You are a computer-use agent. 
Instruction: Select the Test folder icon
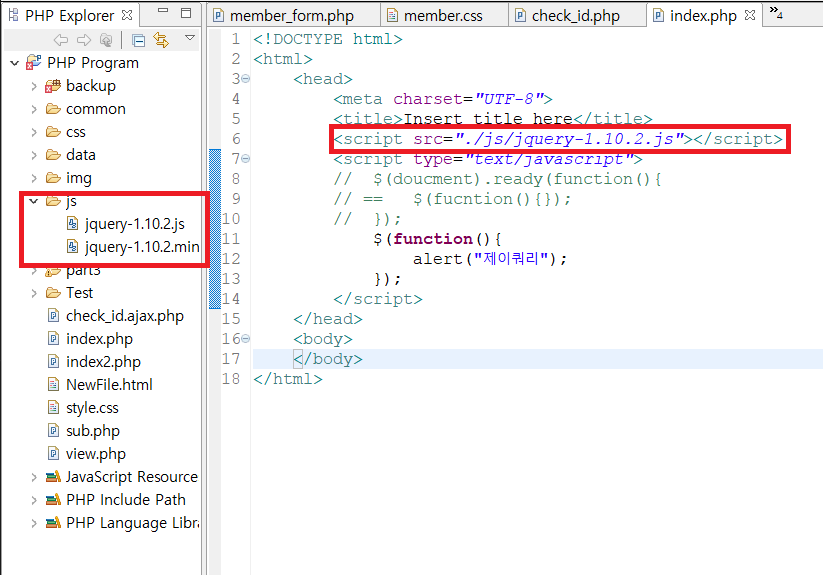click(x=53, y=293)
